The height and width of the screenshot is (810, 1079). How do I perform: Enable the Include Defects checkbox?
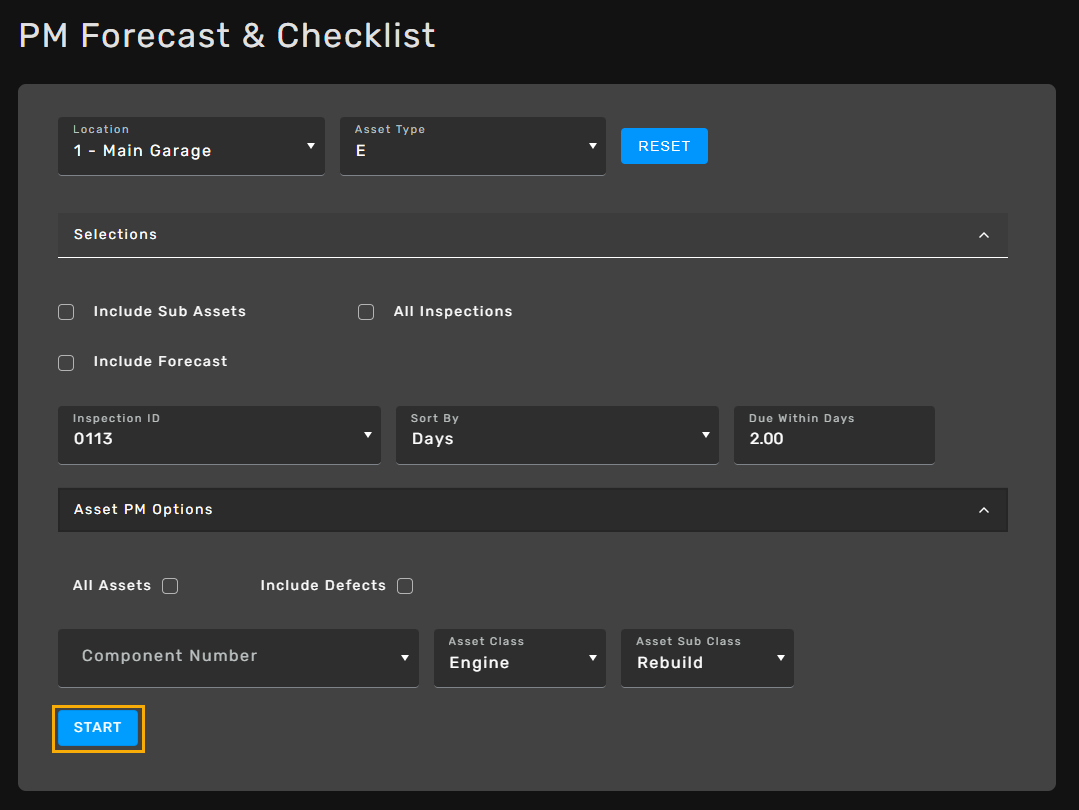coord(405,586)
